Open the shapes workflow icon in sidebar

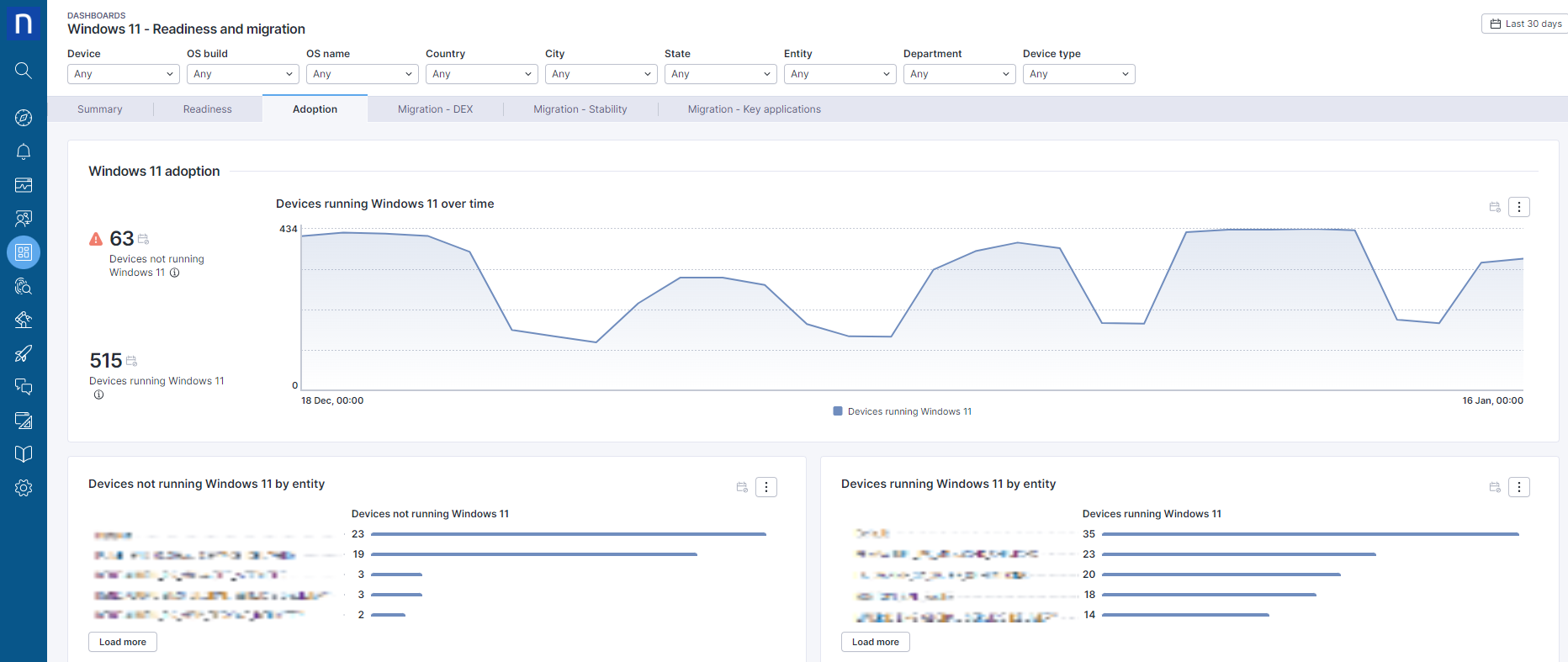coord(24,320)
